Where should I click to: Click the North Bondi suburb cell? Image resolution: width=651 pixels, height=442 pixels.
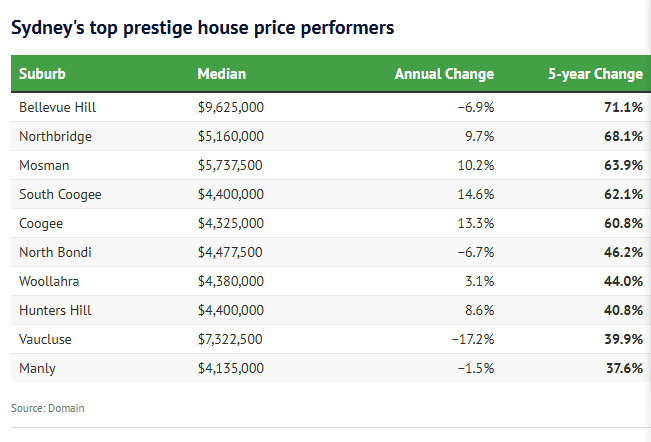tap(55, 252)
